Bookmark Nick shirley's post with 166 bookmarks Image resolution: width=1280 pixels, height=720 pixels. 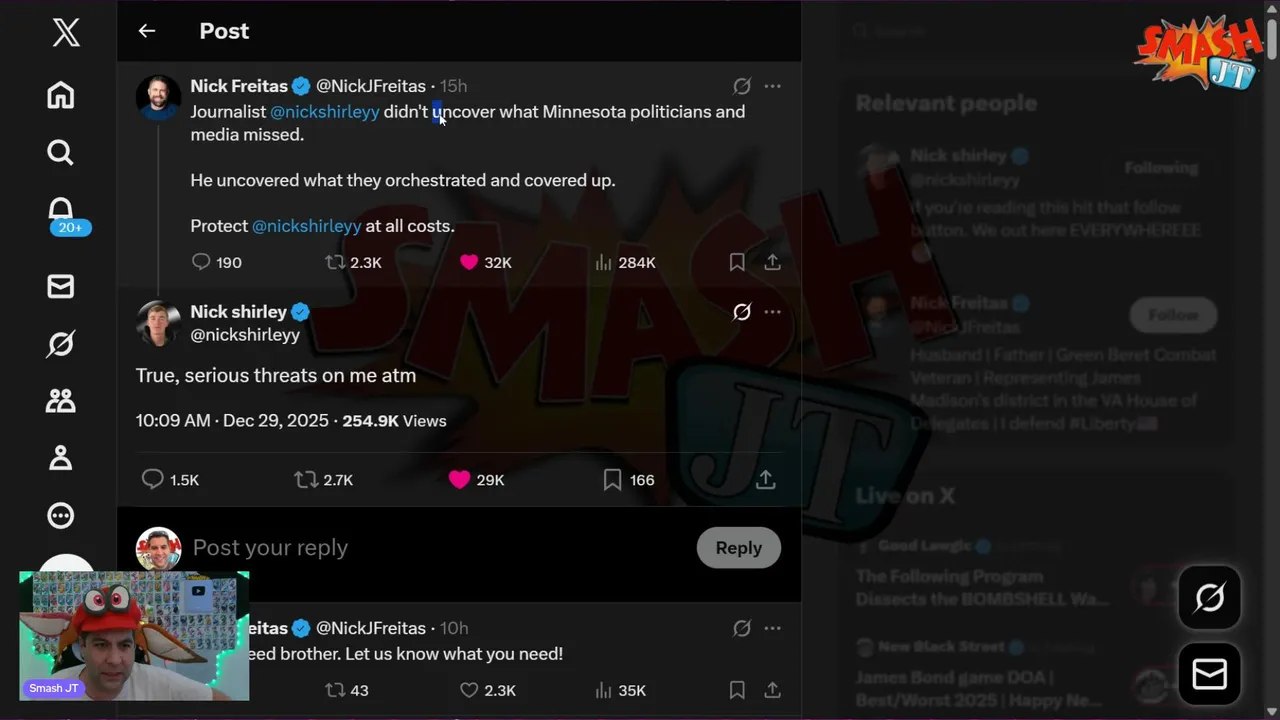tap(612, 480)
